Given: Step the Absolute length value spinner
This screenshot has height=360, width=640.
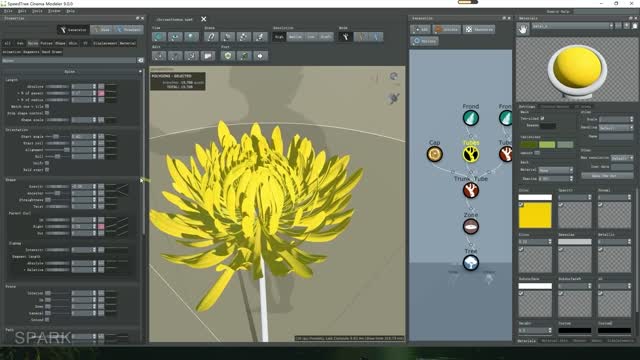Looking at the screenshot, I should [x=94, y=87].
